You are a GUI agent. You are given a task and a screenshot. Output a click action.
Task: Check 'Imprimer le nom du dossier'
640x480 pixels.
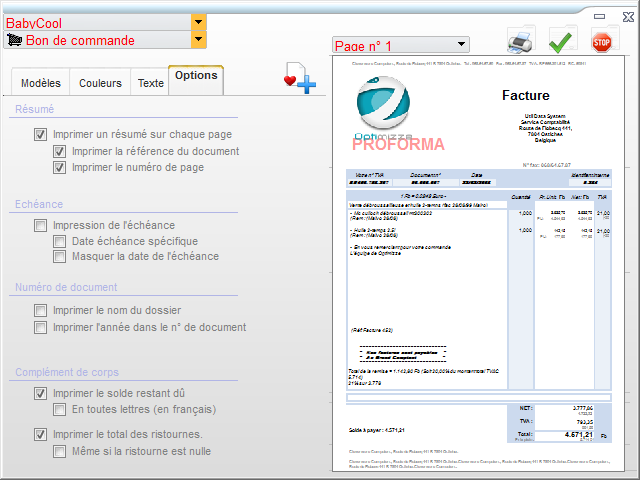41,310
